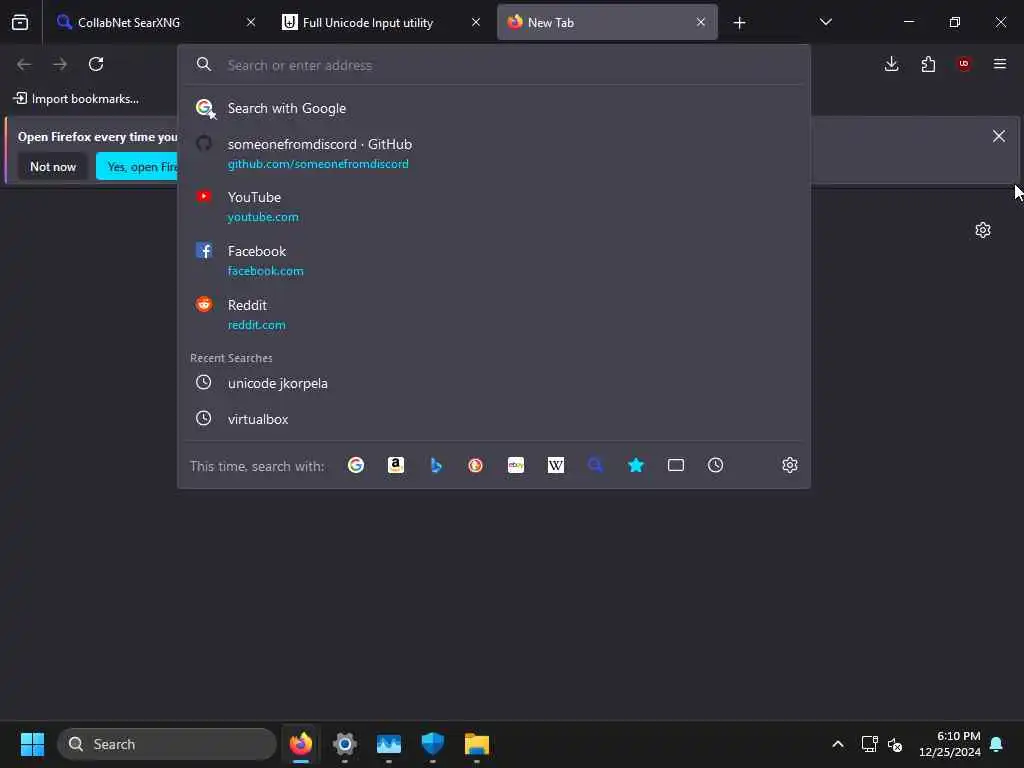Switch to Full Unicode Input utility tab
The width and height of the screenshot is (1024, 768).
coord(381,22)
